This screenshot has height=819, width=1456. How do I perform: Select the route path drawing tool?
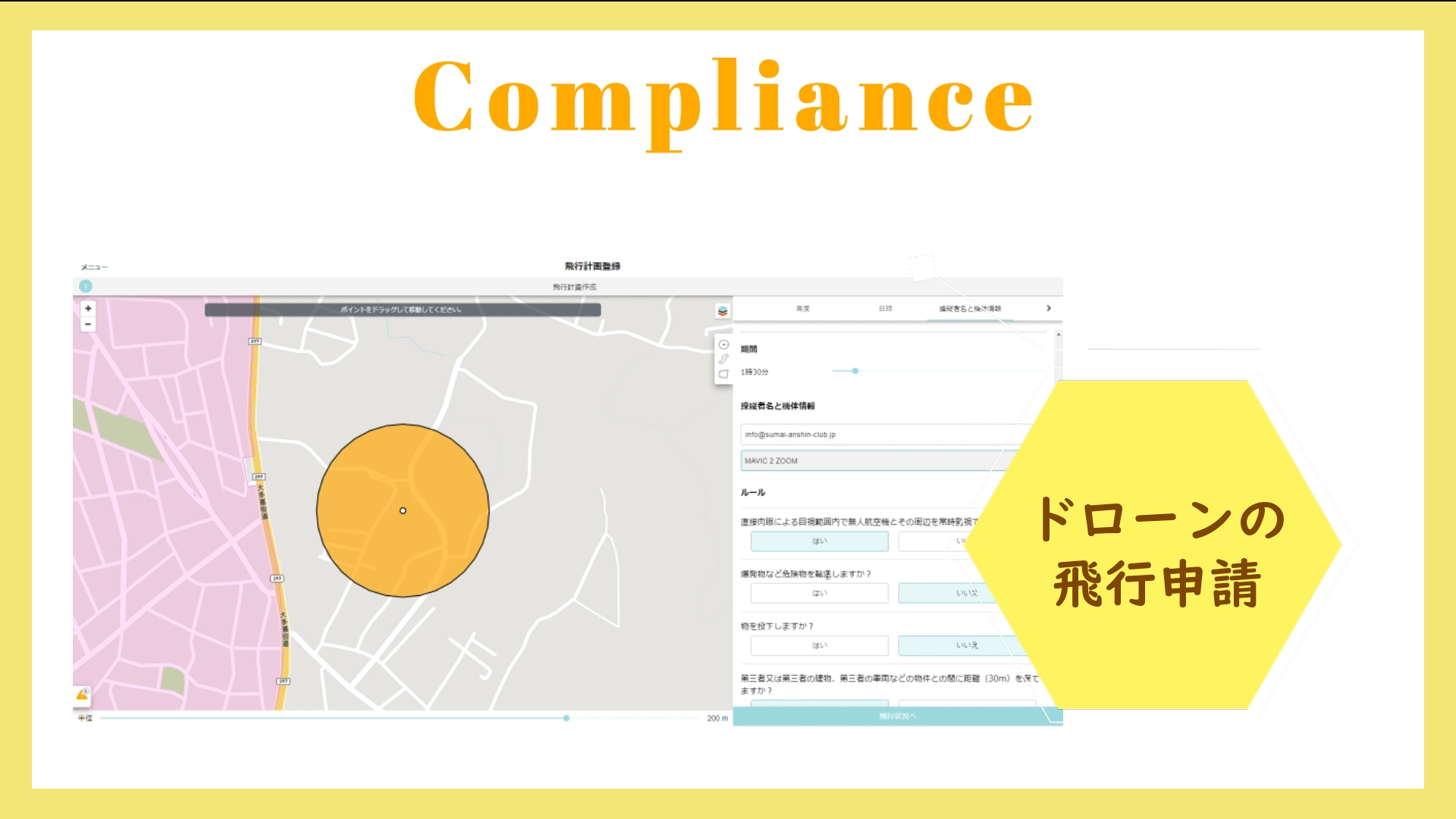723,359
